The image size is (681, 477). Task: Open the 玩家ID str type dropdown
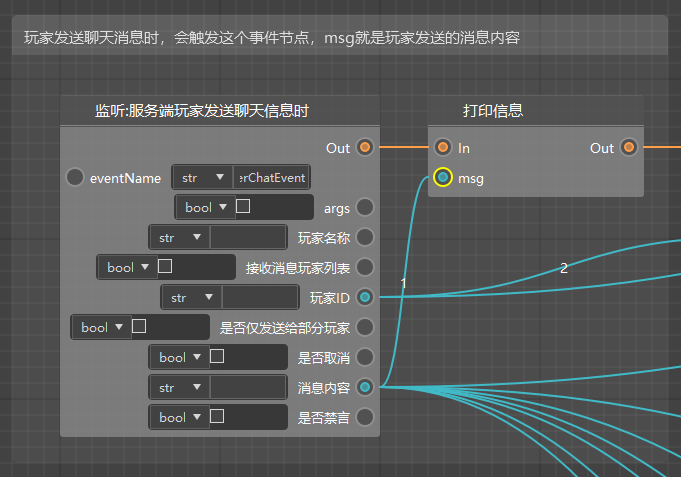192,298
